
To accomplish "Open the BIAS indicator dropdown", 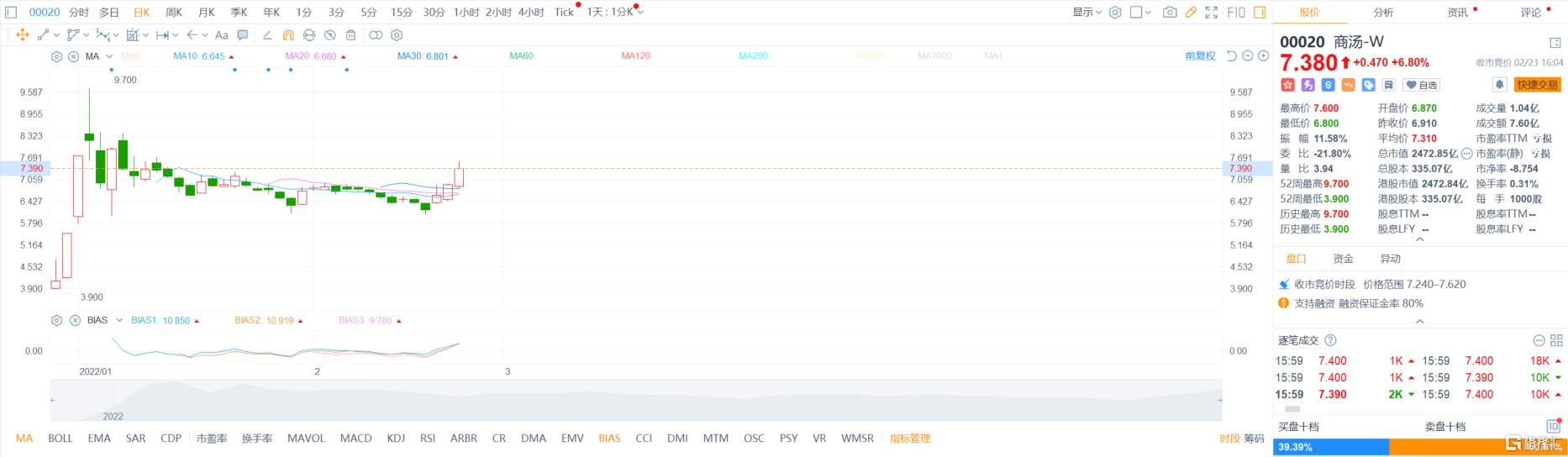I will pos(119,320).
